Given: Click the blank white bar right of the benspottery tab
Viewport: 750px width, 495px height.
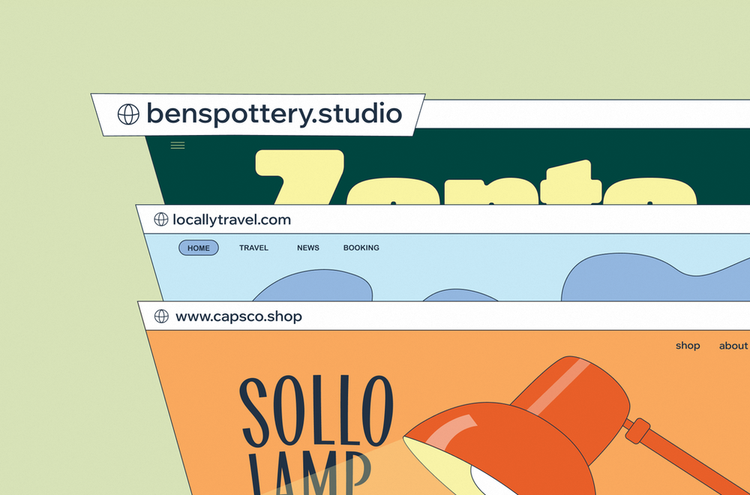Looking at the screenshot, I should coord(584,114).
